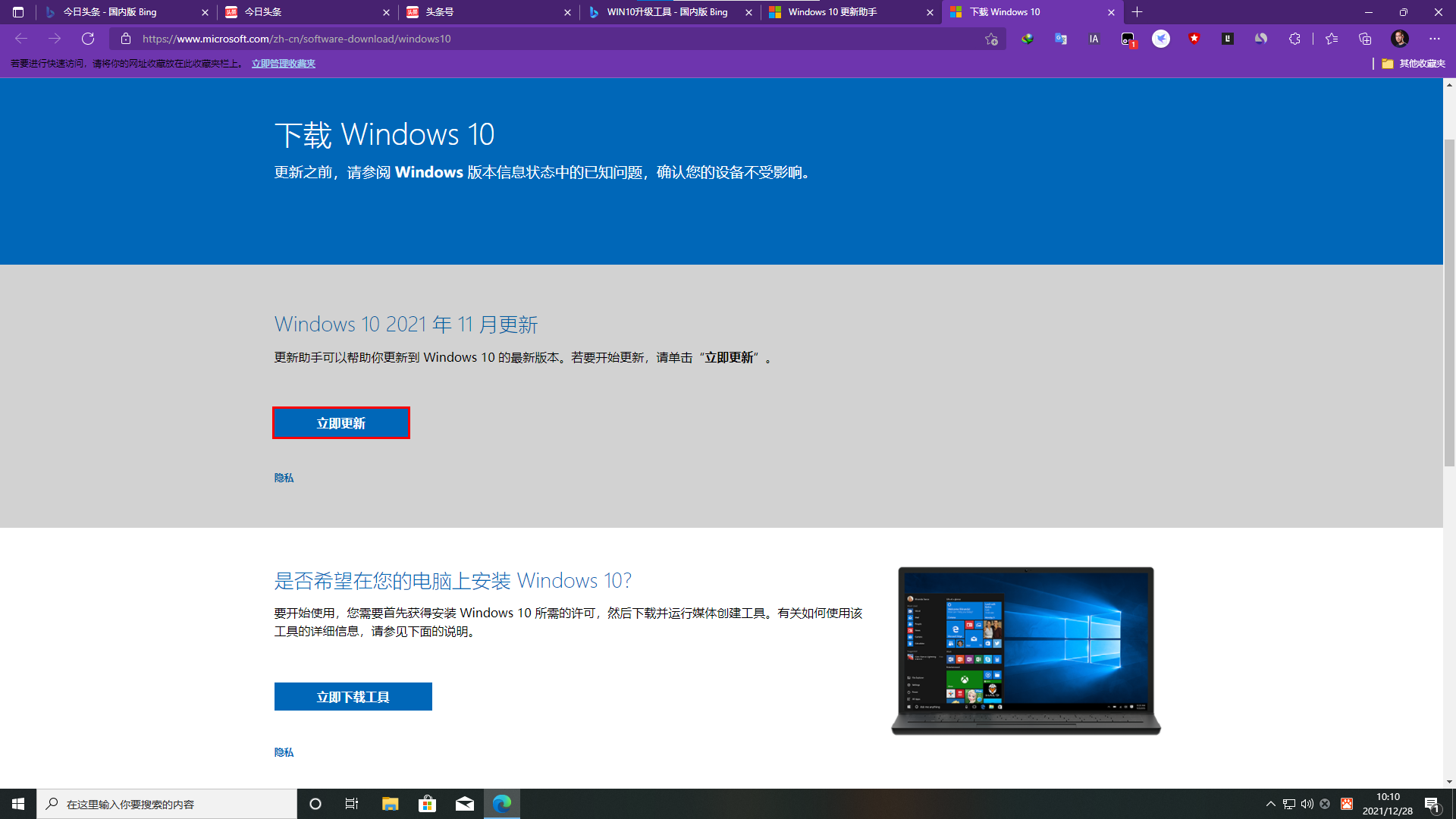Click the taskbar search box
This screenshot has height=819, width=1456.
[x=167, y=804]
